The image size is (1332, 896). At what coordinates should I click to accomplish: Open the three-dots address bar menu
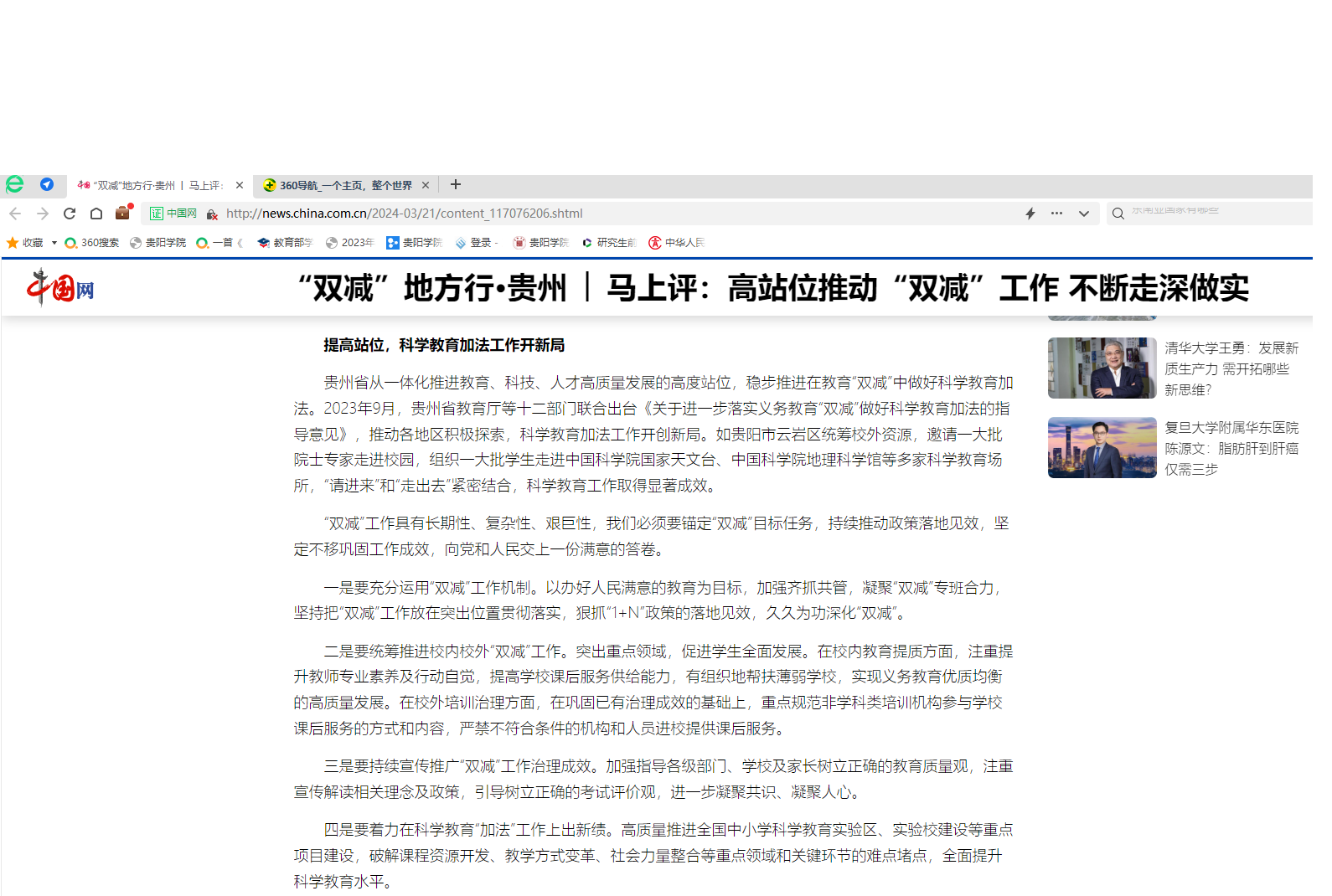pyautogui.click(x=1056, y=214)
